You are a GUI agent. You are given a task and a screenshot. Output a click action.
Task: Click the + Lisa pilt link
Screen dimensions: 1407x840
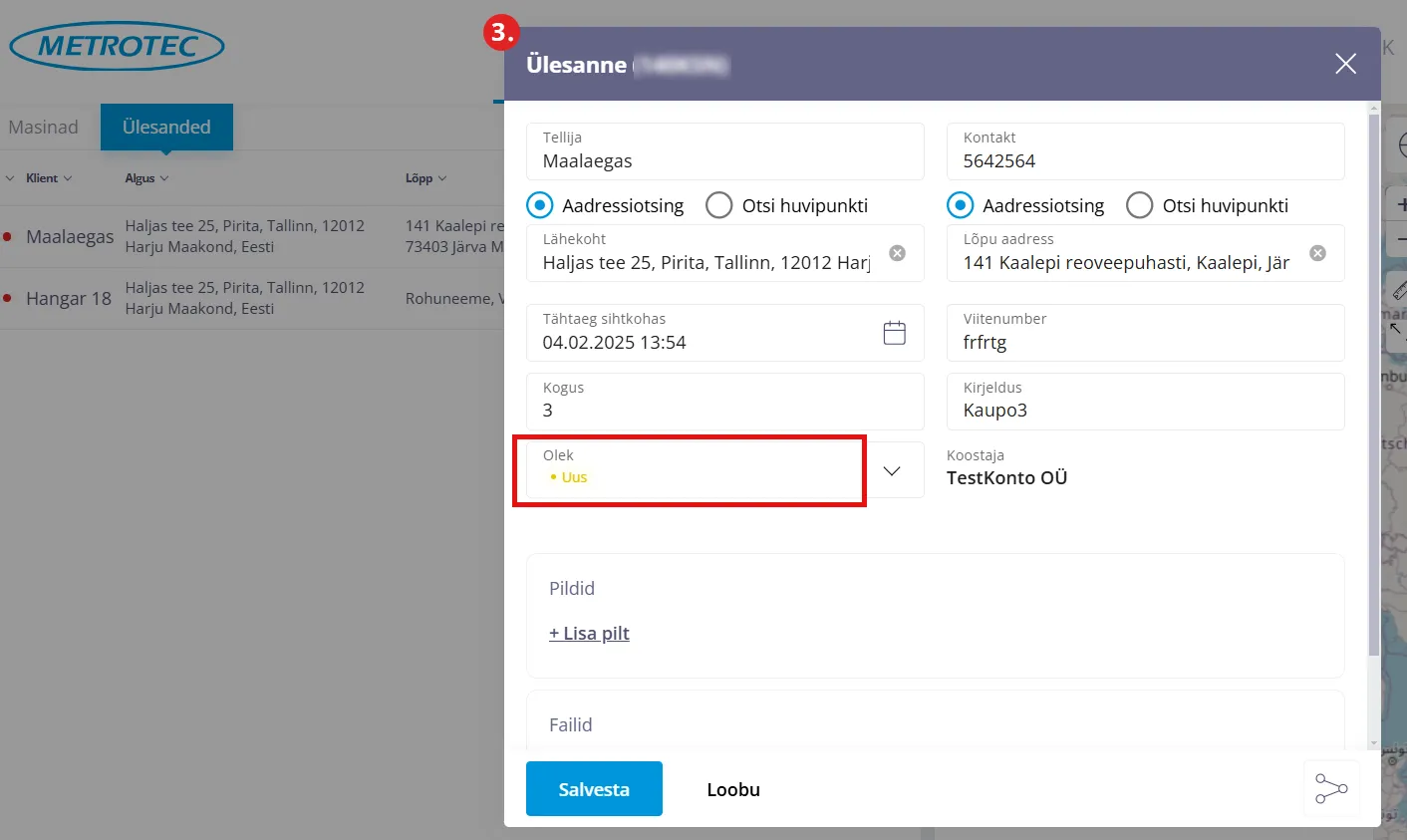tap(589, 633)
